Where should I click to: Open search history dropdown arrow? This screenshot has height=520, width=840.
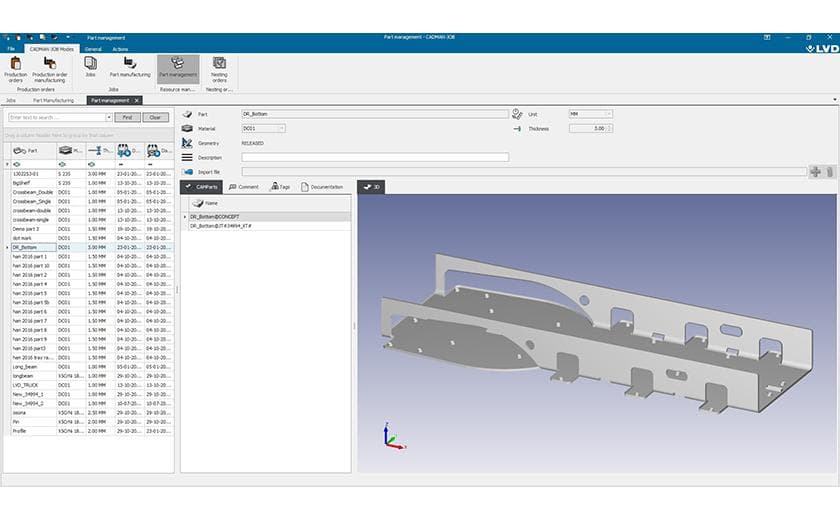(x=109, y=117)
